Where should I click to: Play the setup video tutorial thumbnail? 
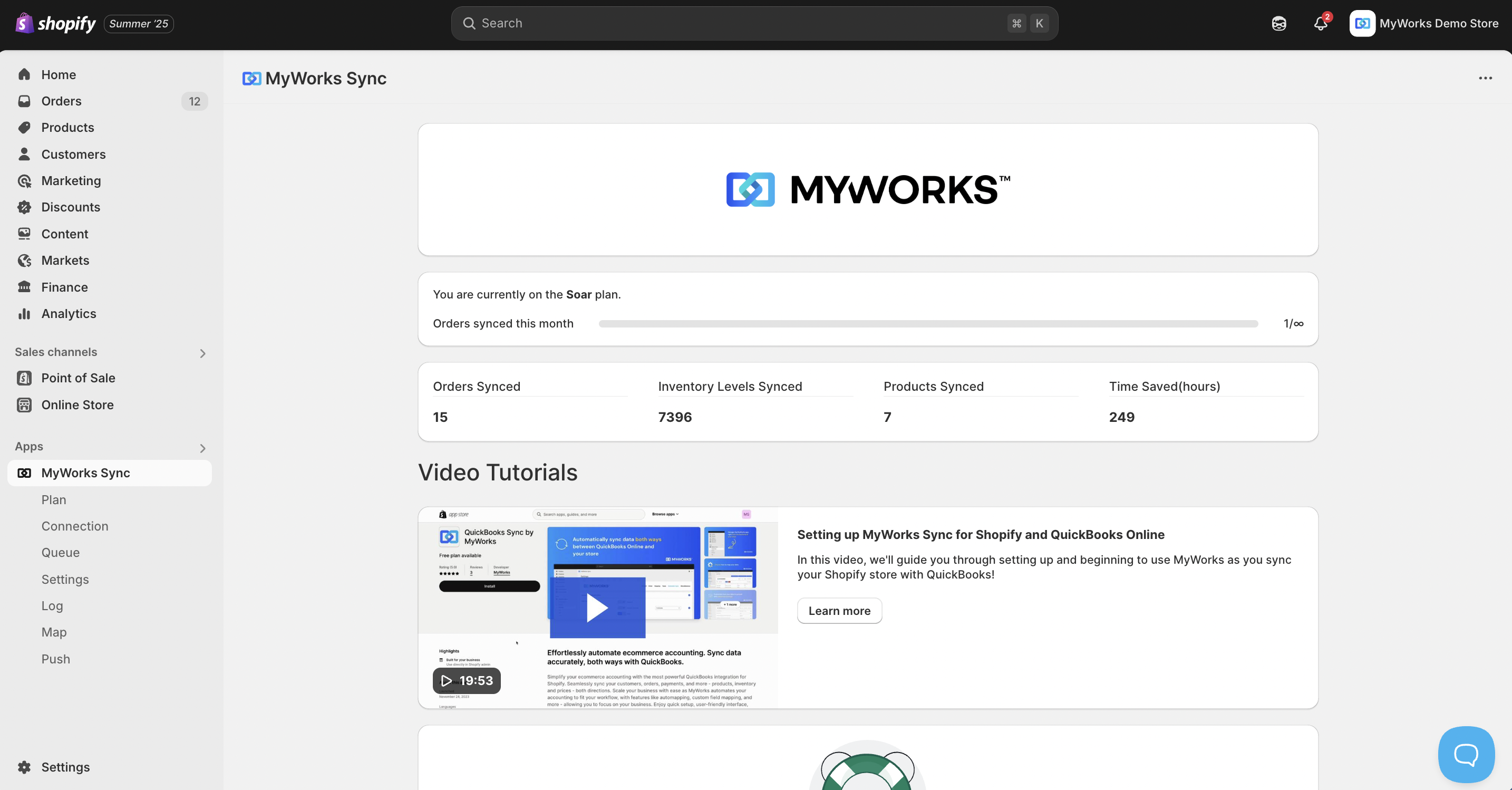(597, 608)
